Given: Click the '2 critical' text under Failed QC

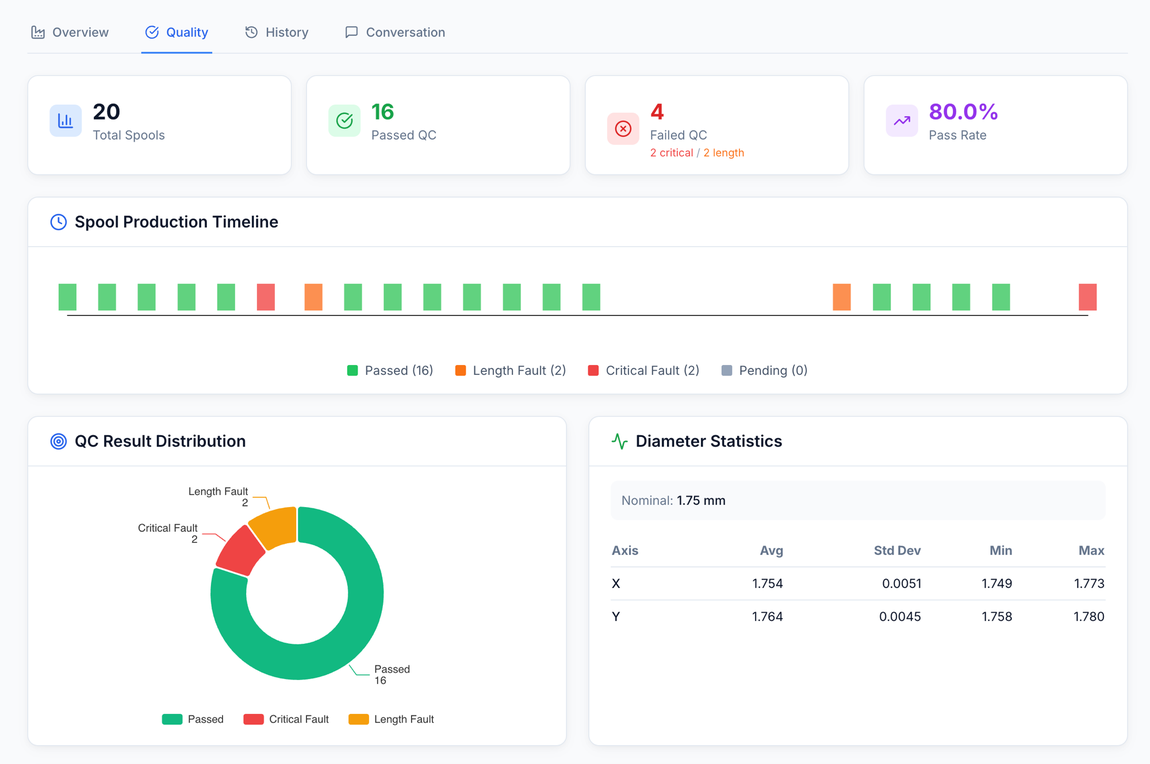Looking at the screenshot, I should coord(671,153).
